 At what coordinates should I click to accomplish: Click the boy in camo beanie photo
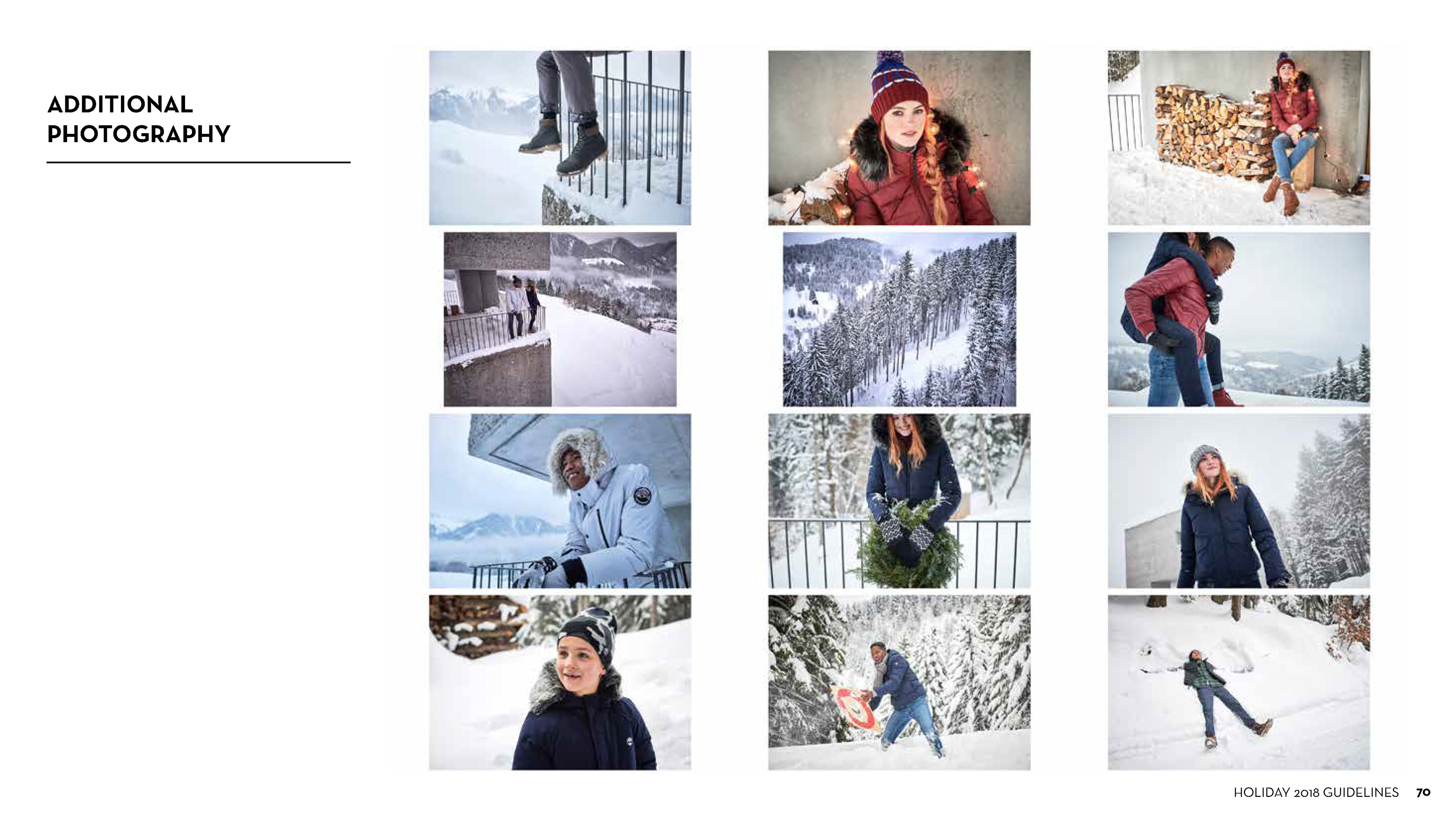tap(560, 683)
